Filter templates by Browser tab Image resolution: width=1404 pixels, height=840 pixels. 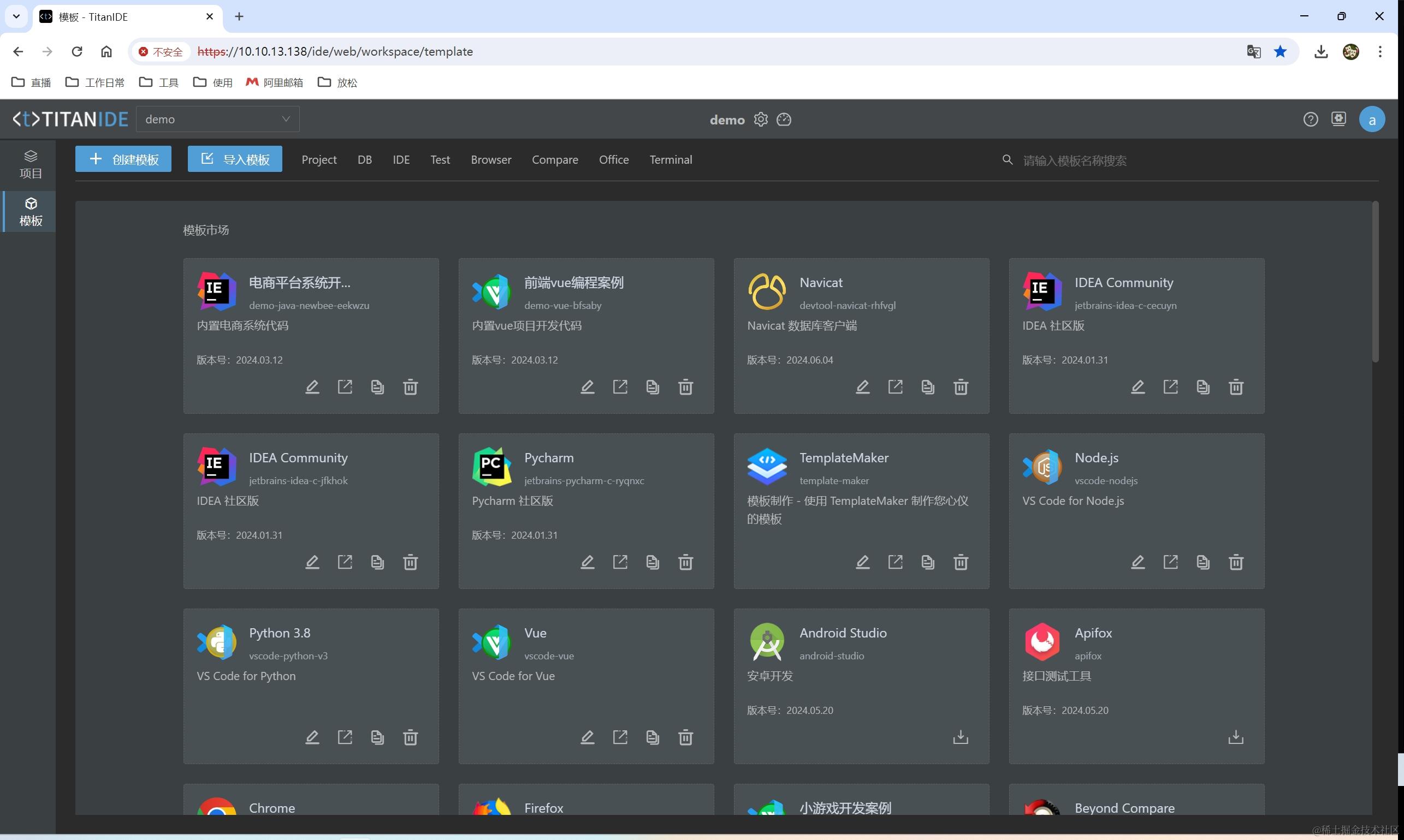coord(491,159)
